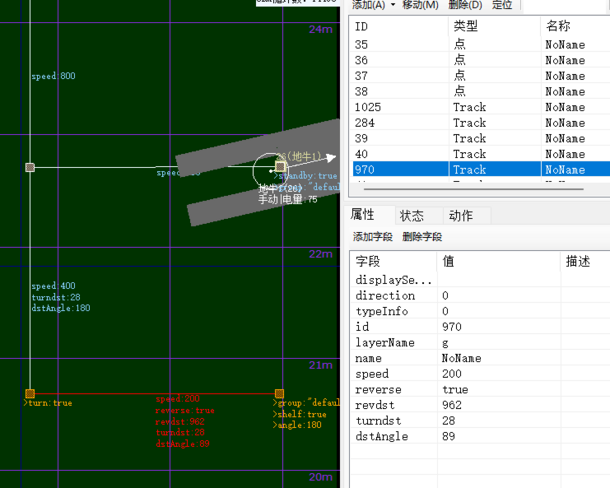Click the white vertical track labeled speed:800

point(30,100)
